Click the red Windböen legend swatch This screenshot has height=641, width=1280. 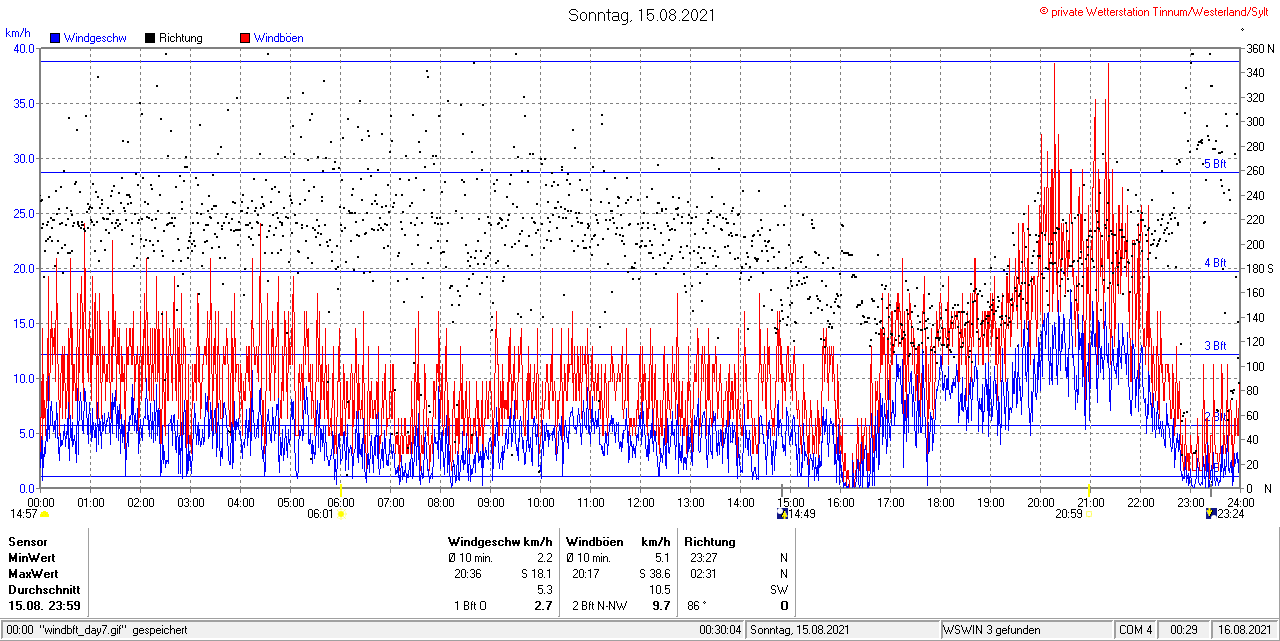[245, 38]
